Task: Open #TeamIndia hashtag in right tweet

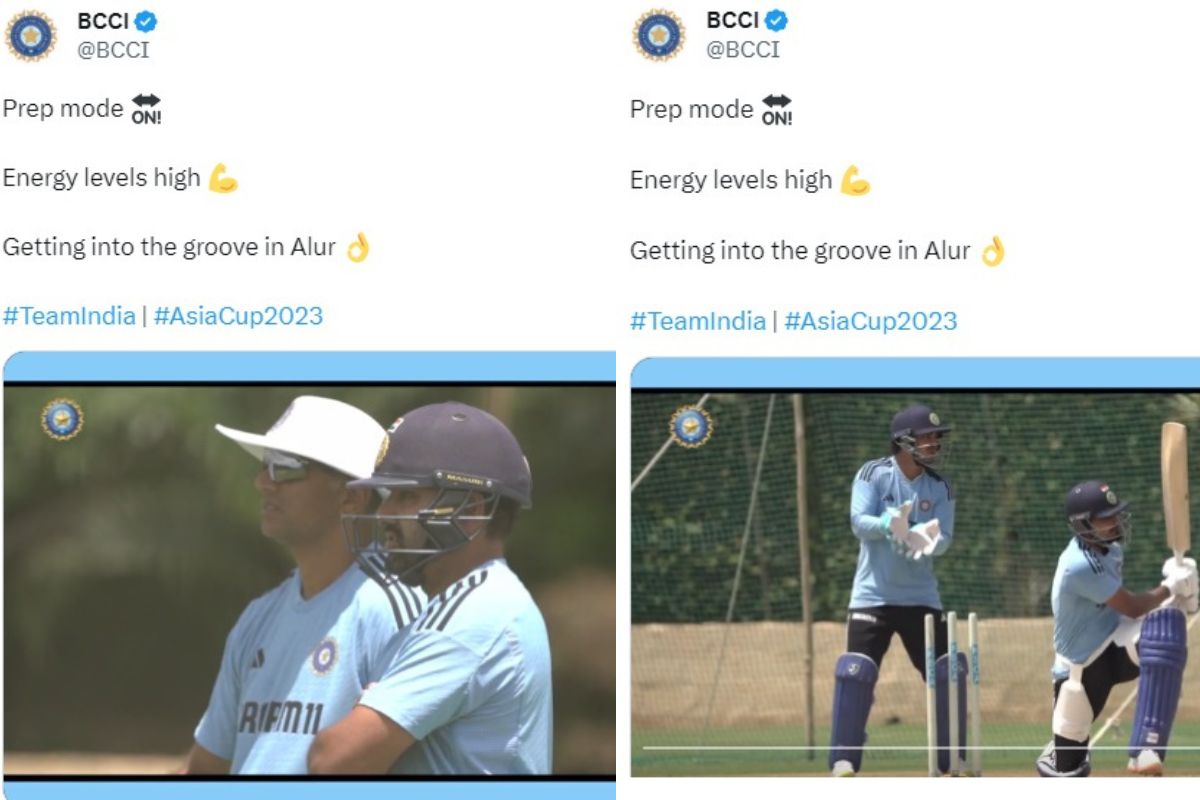Action: pyautogui.click(x=698, y=321)
